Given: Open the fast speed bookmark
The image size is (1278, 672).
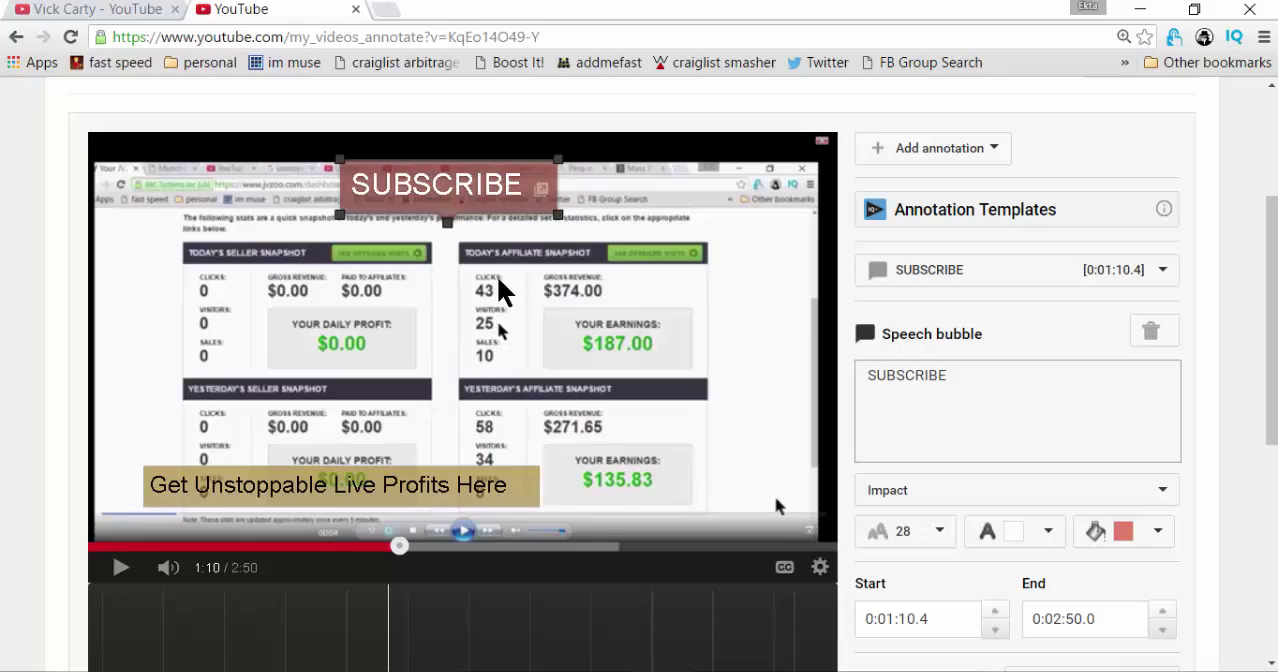Looking at the screenshot, I should 110,62.
